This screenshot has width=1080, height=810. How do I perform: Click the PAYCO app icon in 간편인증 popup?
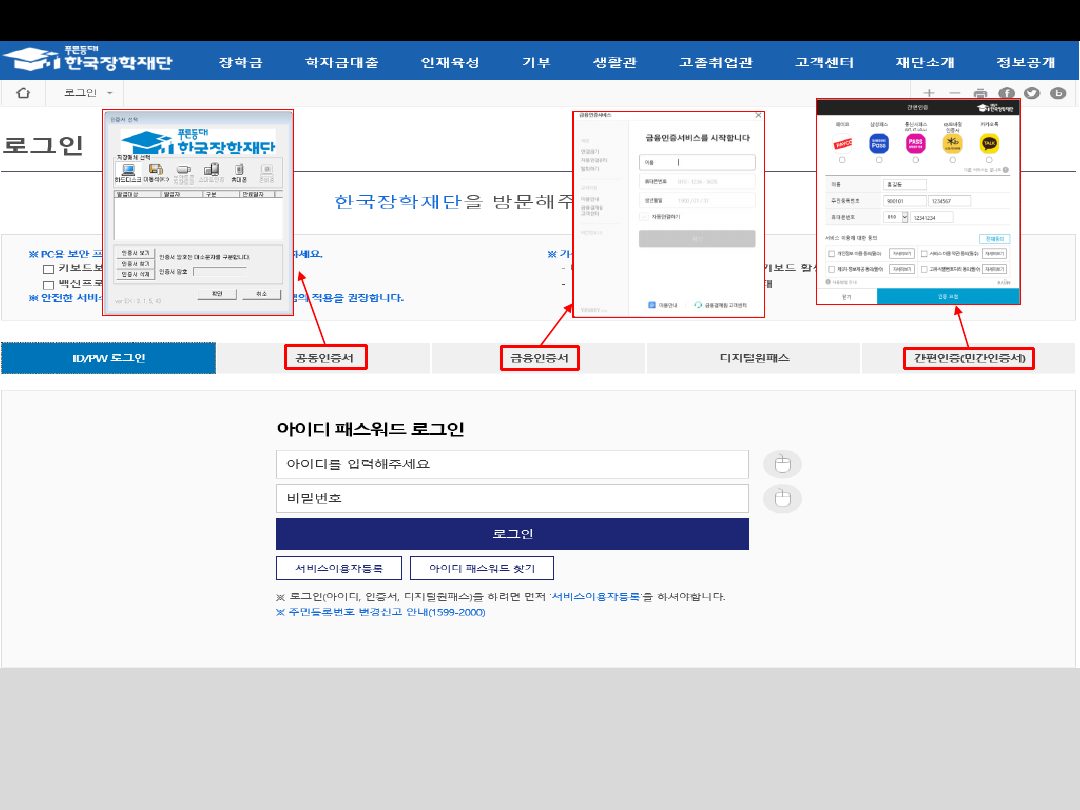click(x=842, y=143)
